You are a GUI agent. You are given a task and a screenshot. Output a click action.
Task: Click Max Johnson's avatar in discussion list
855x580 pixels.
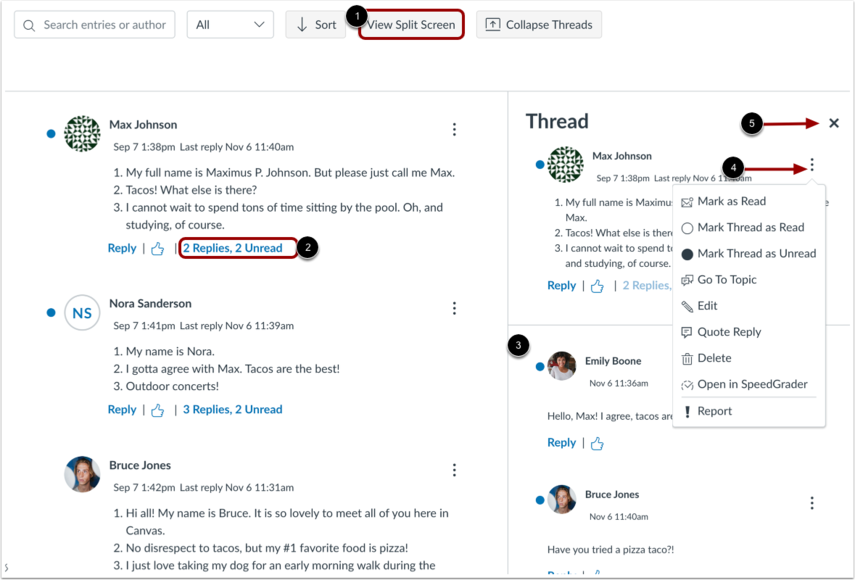(x=82, y=134)
